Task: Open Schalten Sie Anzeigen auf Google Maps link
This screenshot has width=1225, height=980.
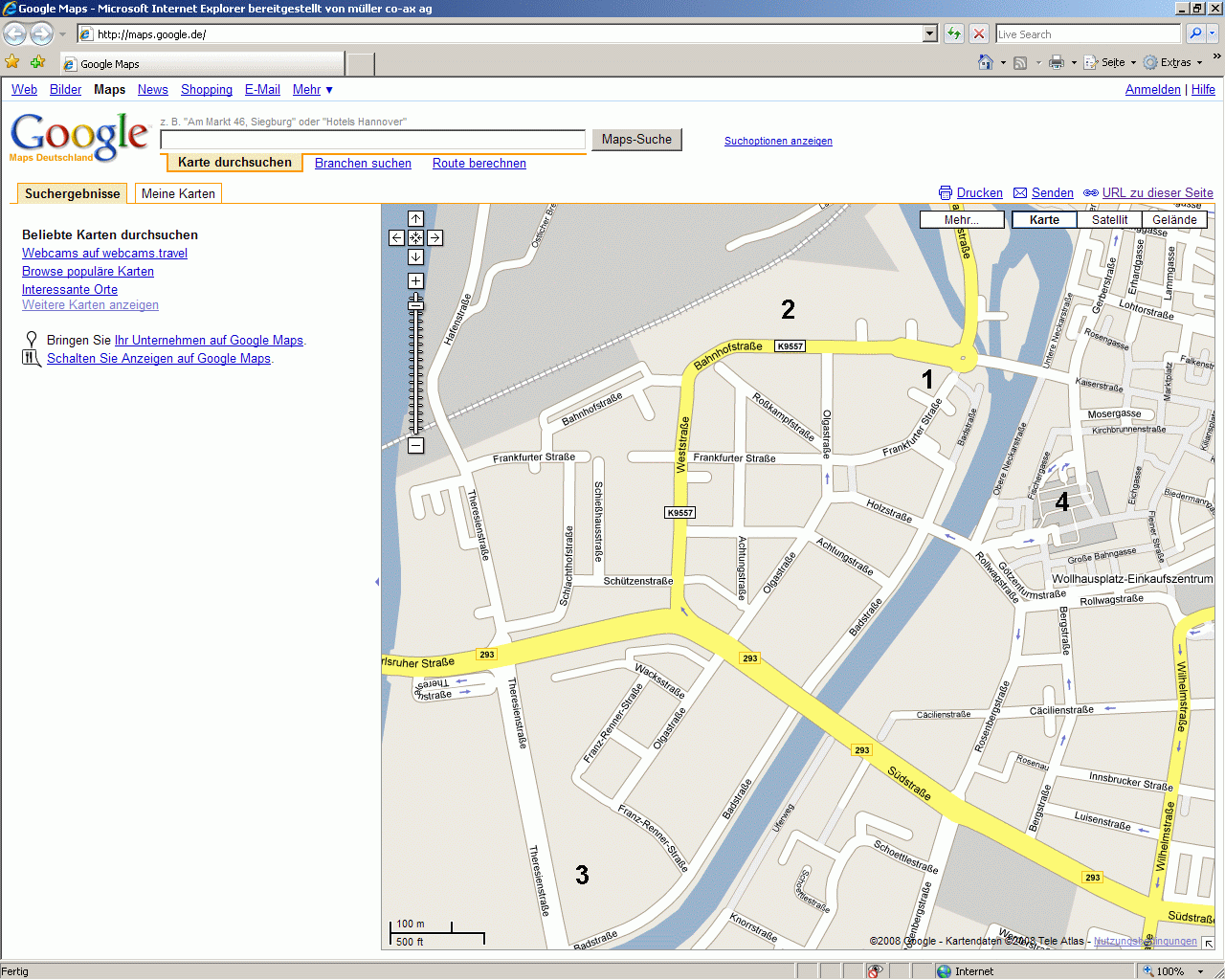Action: (x=159, y=358)
